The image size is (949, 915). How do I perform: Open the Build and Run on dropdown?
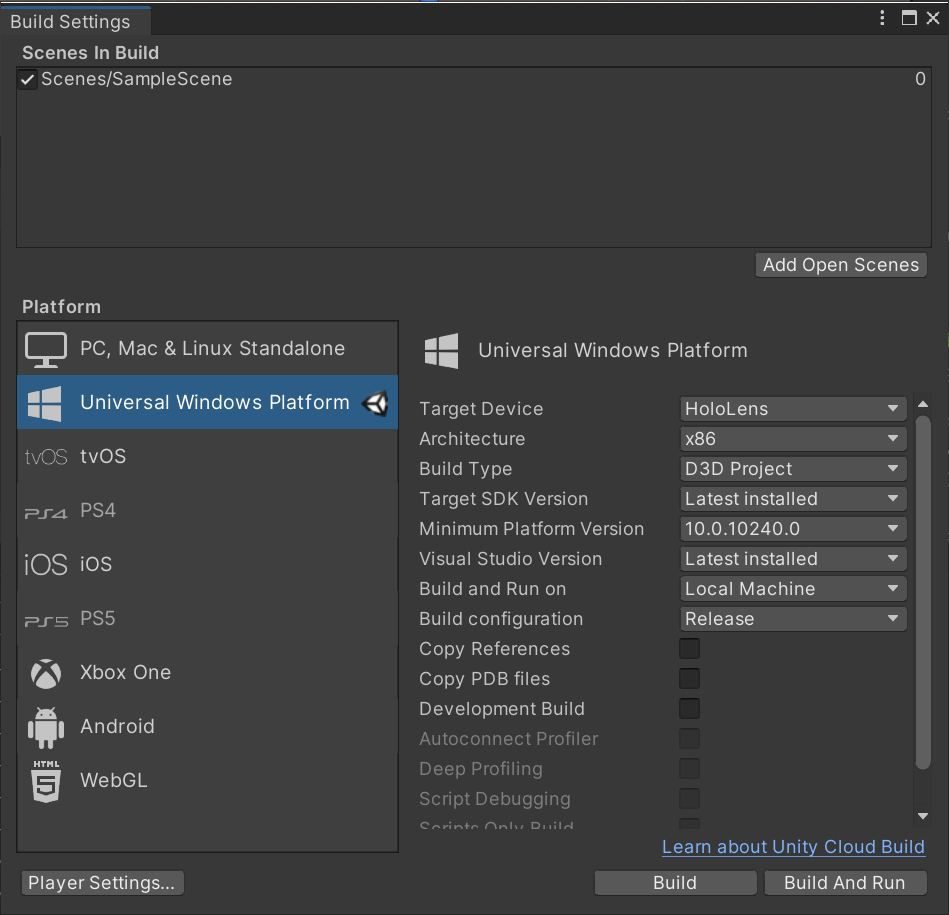tap(793, 589)
